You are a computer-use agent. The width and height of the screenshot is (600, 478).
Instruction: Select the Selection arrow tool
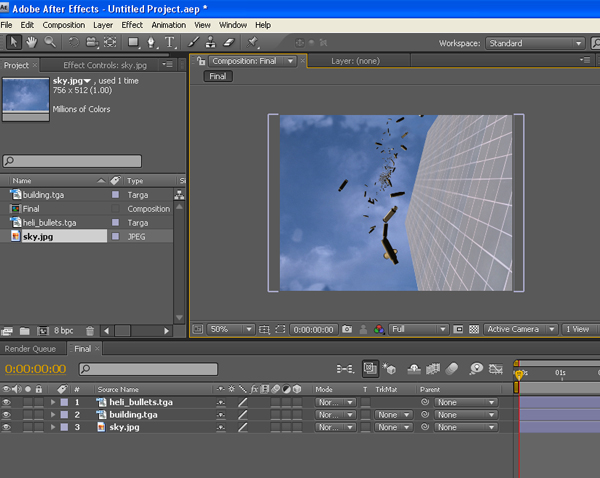click(x=13, y=42)
